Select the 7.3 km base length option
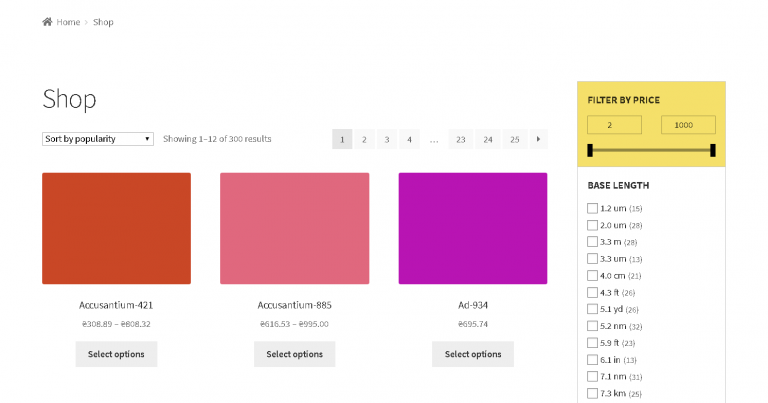The image size is (768, 403). pyautogui.click(x=592, y=393)
